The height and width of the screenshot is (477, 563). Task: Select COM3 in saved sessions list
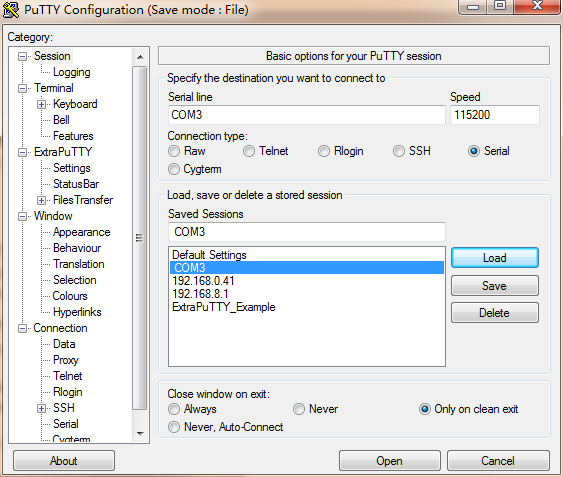click(307, 268)
